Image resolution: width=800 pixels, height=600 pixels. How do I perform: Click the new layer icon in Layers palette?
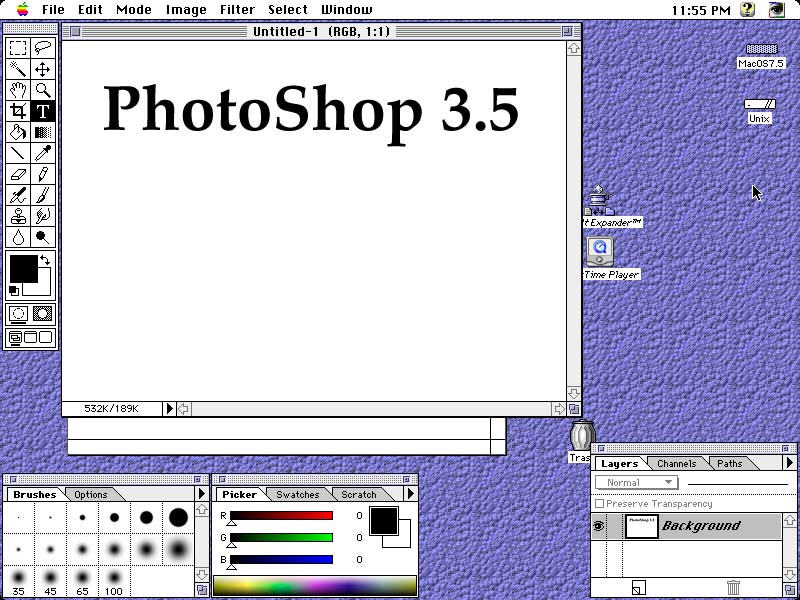tap(639, 588)
